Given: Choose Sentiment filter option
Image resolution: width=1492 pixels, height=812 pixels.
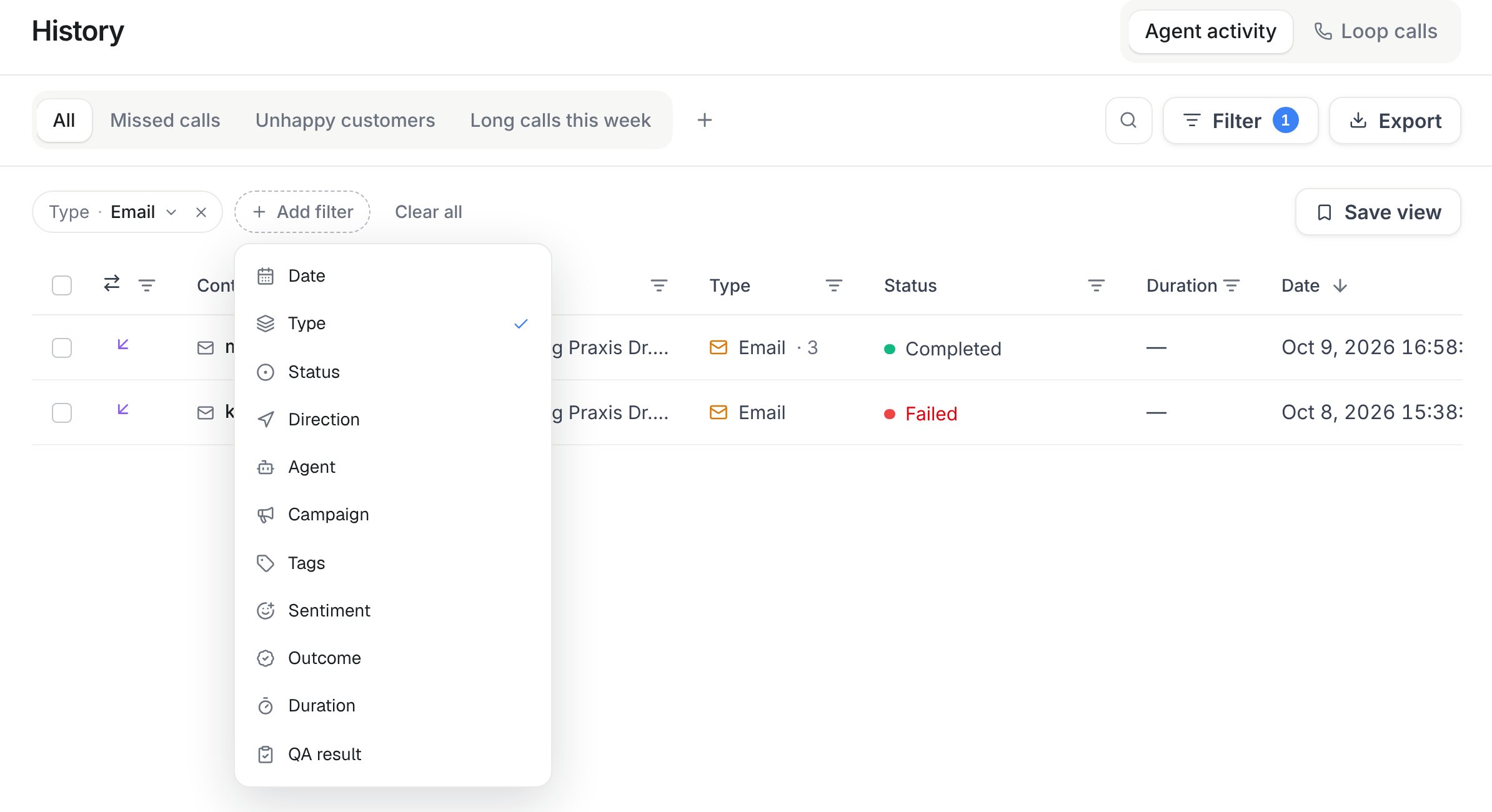Looking at the screenshot, I should pos(393,610).
